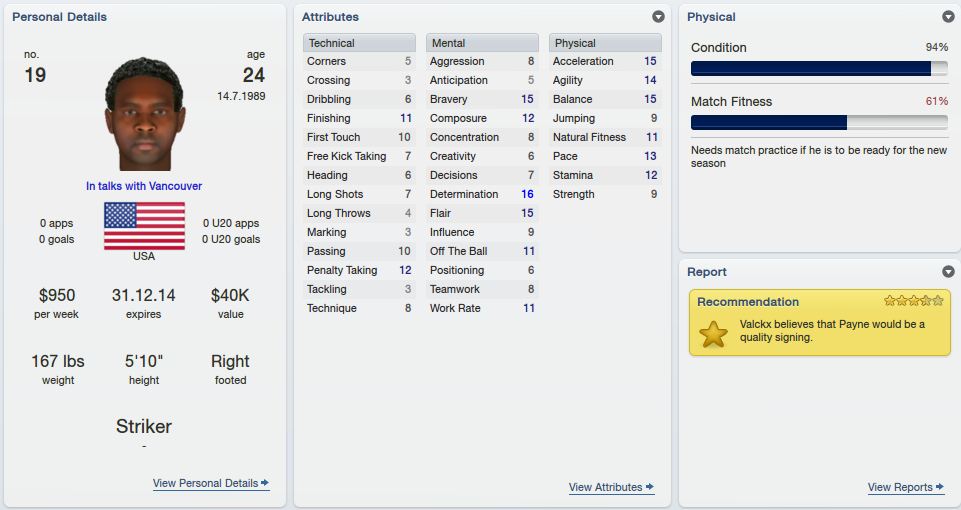
Task: Click the Condition progress bar
Action: click(819, 69)
